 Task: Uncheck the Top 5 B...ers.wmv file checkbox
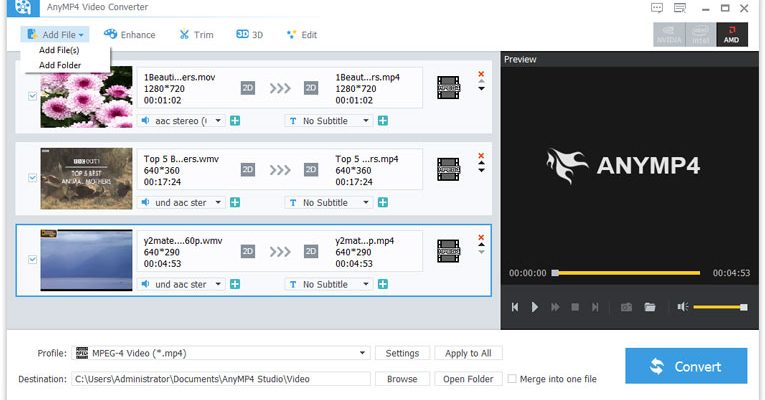pos(32,178)
